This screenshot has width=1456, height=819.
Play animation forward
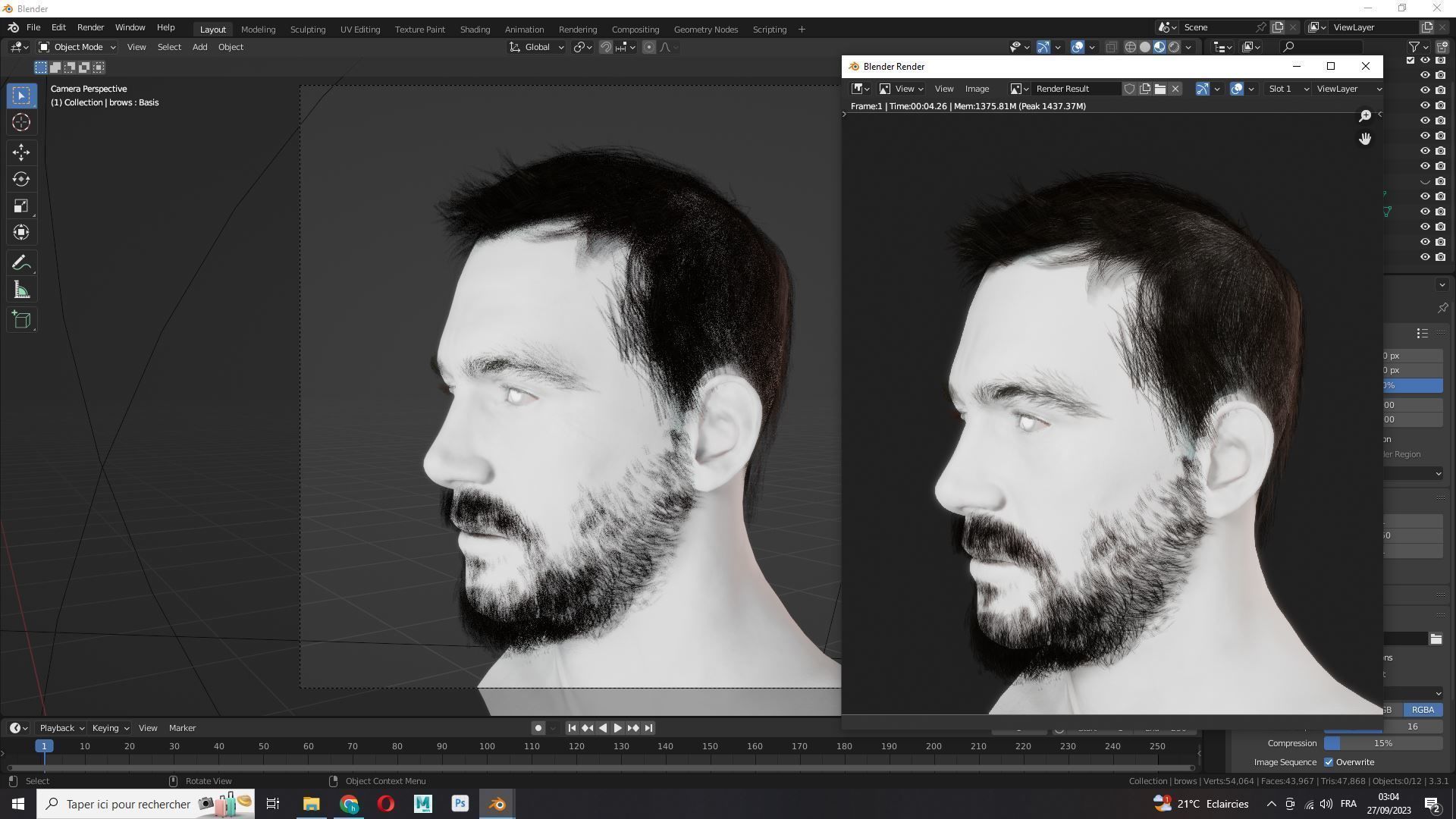[617, 728]
